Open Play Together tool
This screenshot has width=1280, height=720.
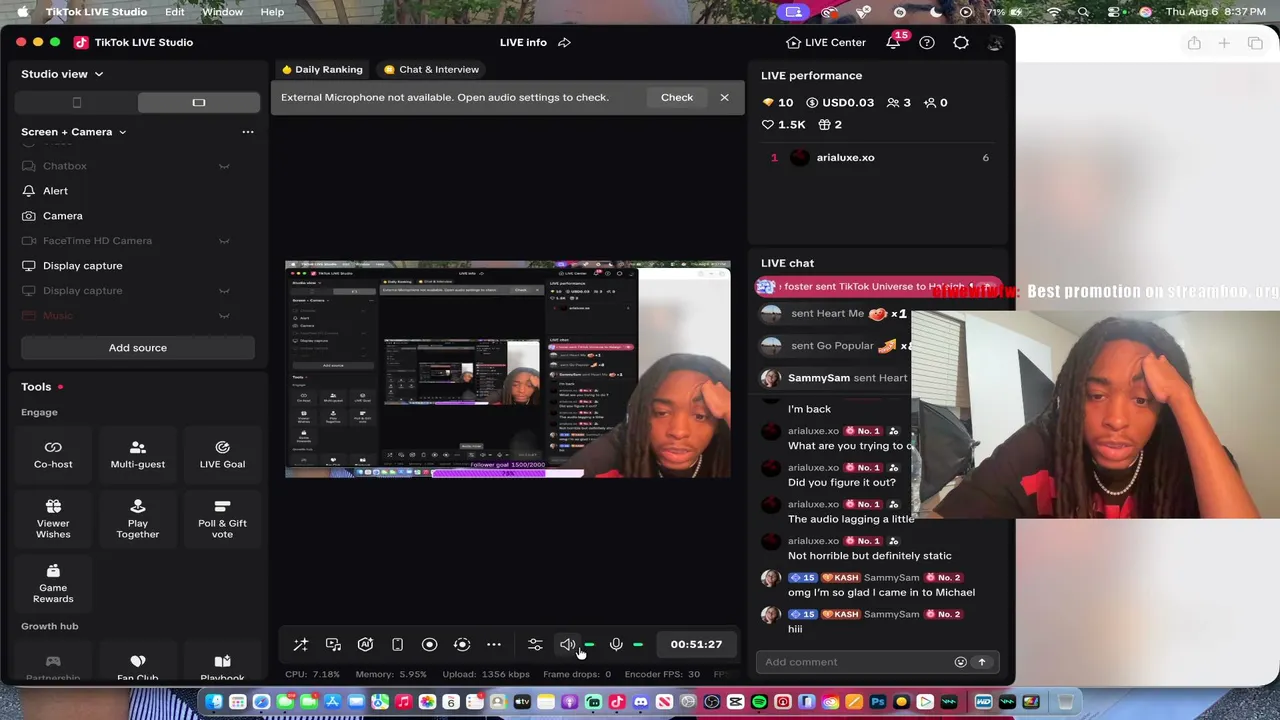(138, 519)
